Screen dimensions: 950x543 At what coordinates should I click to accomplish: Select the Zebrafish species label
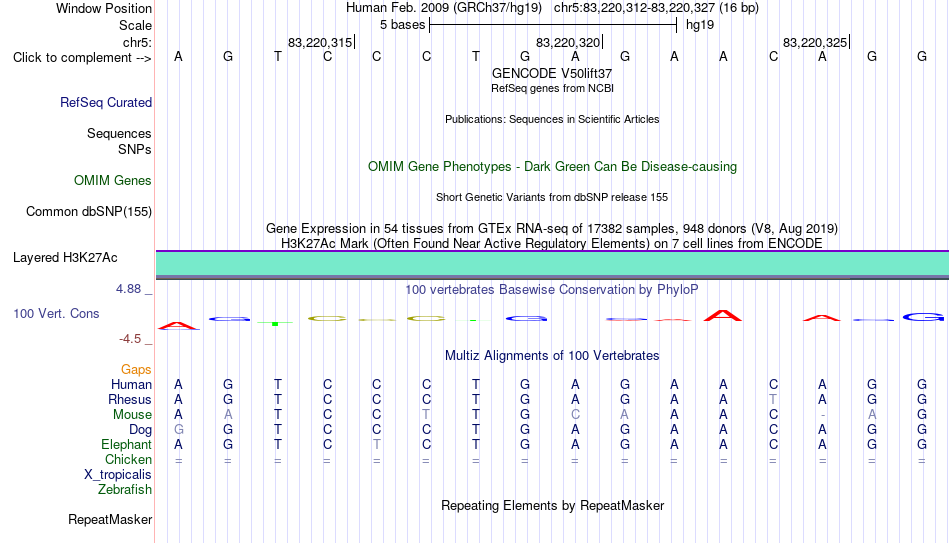tap(125, 489)
